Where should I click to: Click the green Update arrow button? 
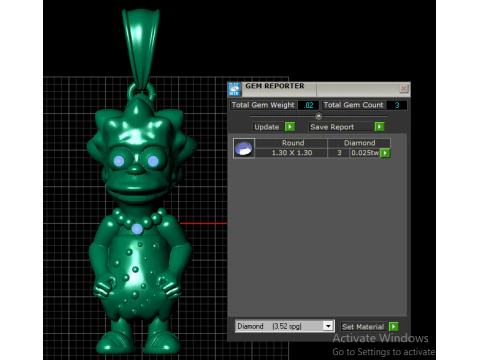290,127
